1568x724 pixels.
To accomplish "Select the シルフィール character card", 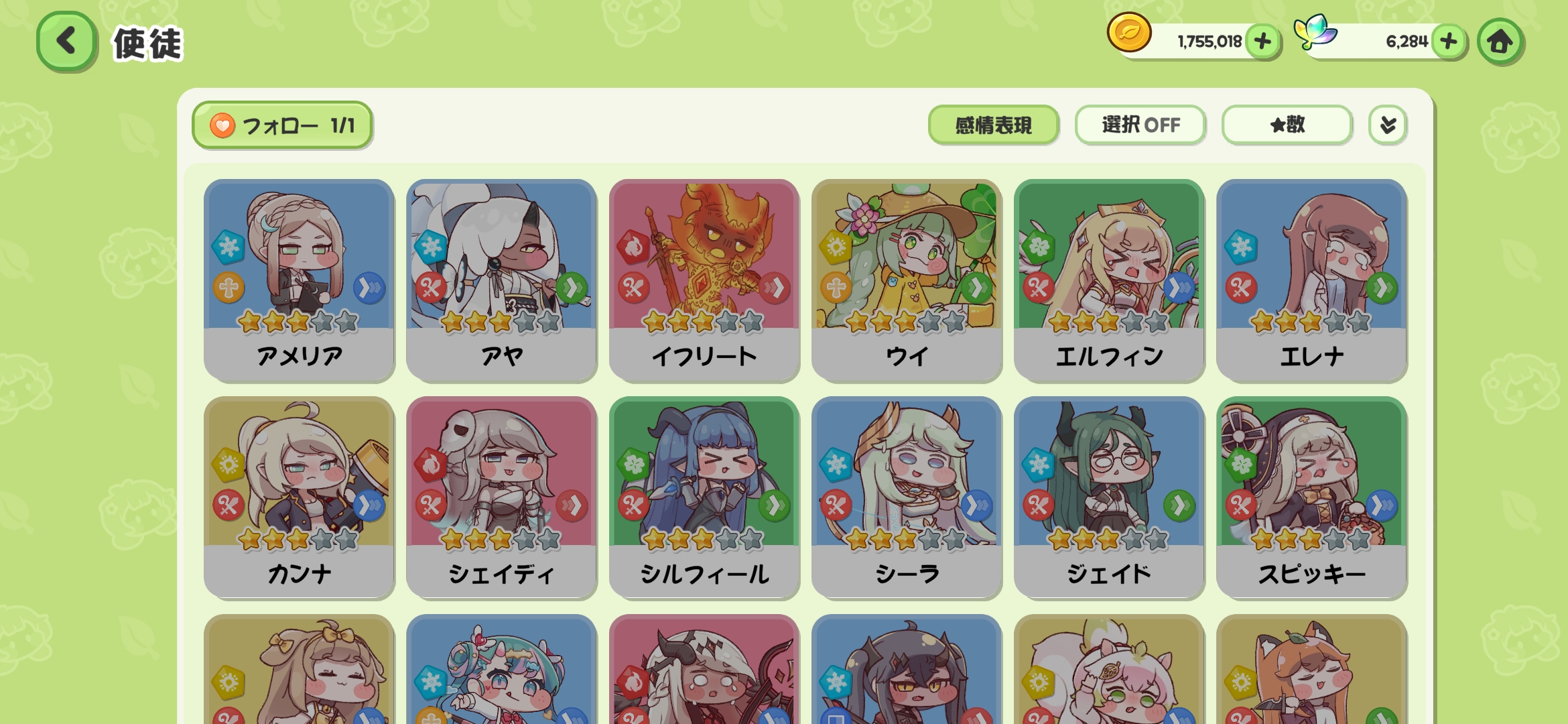I will coord(704,498).
